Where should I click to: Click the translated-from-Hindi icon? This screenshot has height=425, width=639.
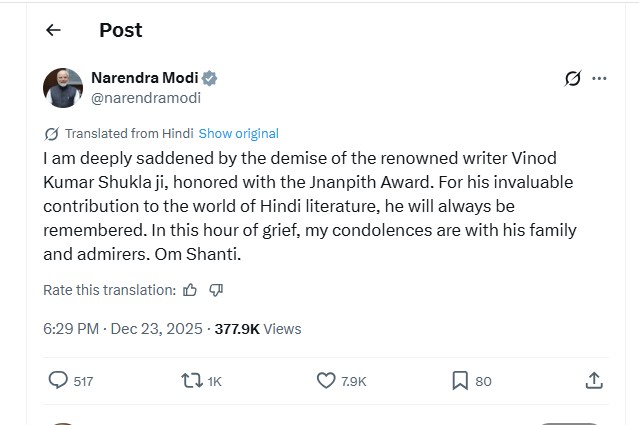tap(52, 133)
